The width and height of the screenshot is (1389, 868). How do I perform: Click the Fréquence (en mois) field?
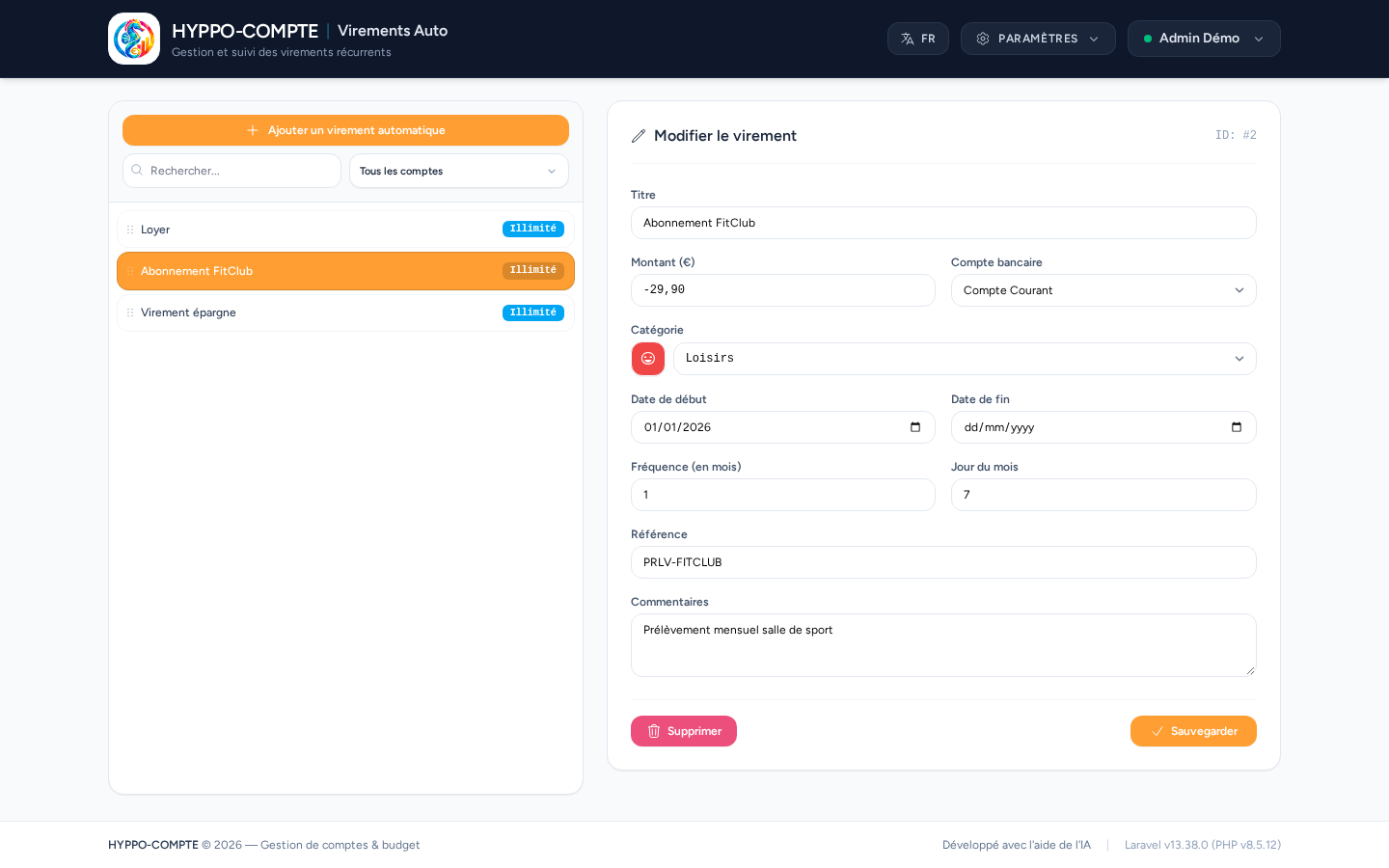click(783, 495)
